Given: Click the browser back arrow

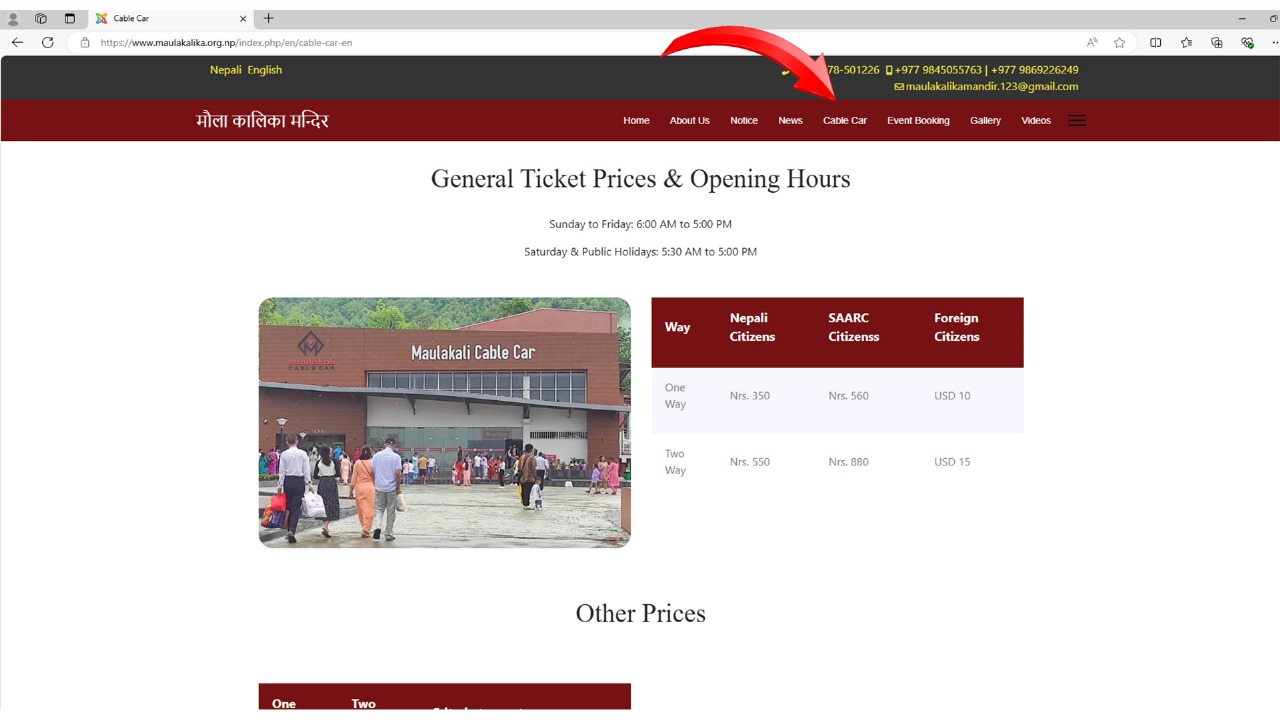Looking at the screenshot, I should [17, 42].
